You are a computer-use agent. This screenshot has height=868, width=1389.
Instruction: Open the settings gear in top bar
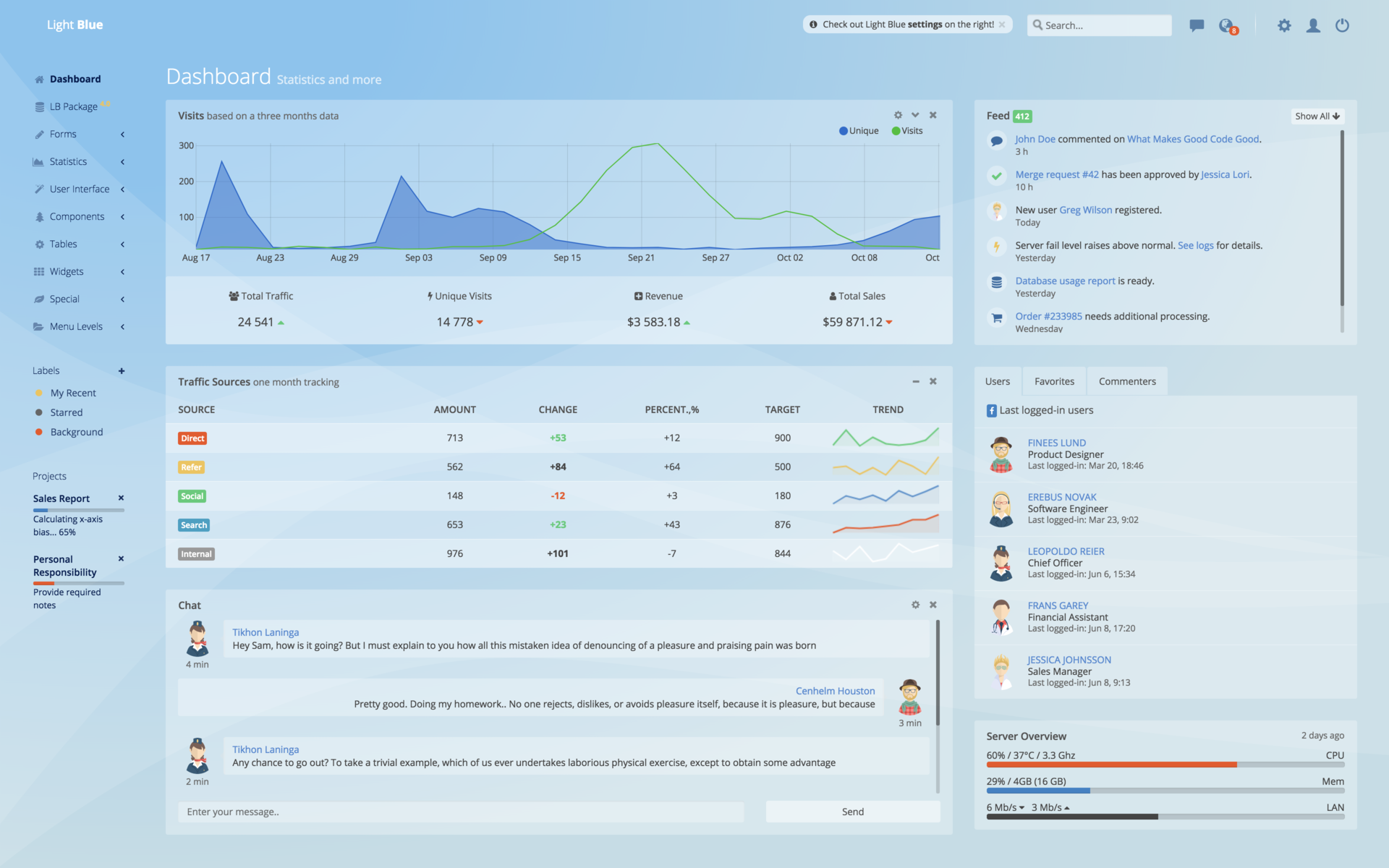pos(1284,25)
